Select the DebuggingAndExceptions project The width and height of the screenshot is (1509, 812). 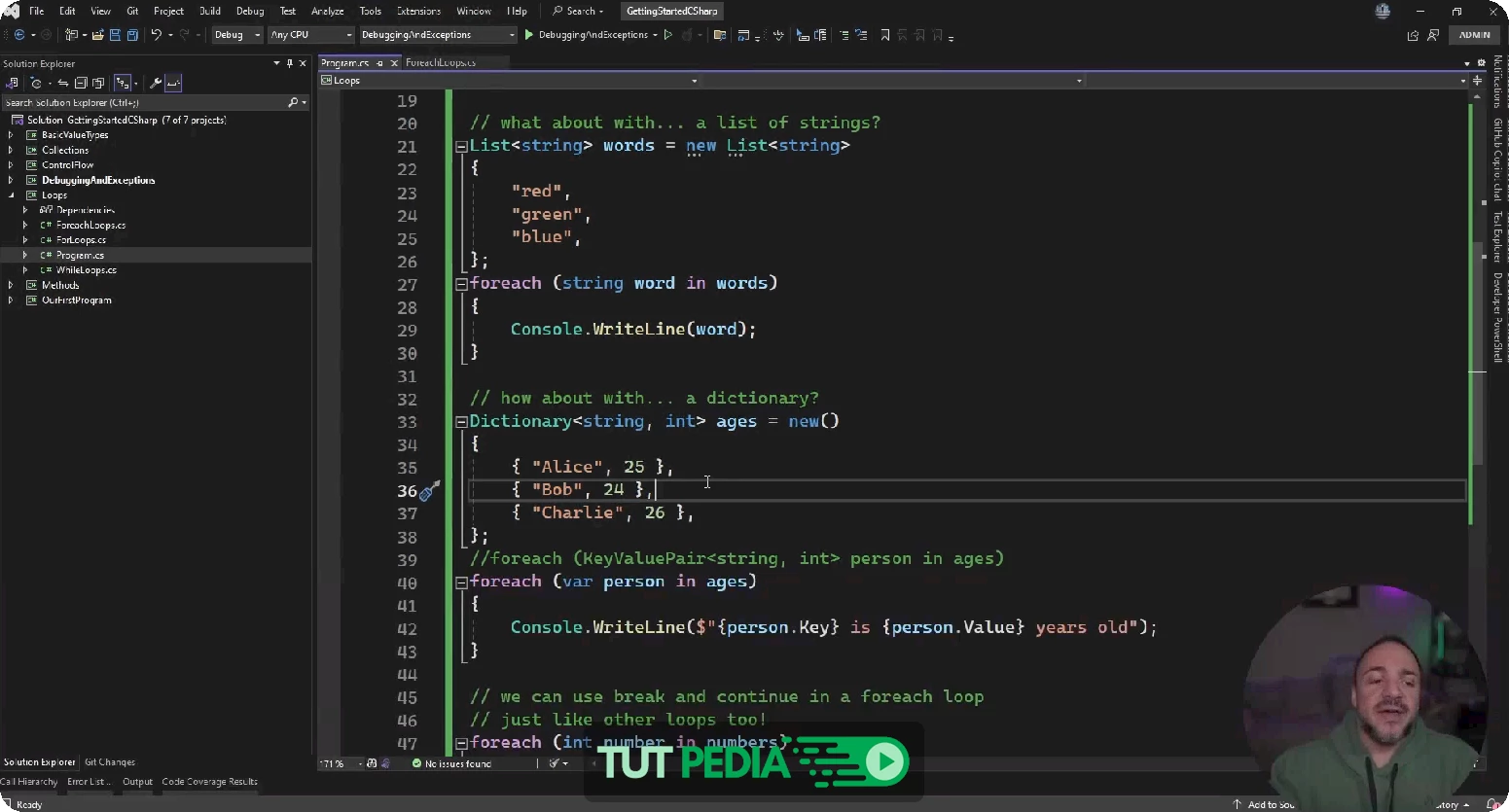tap(98, 180)
